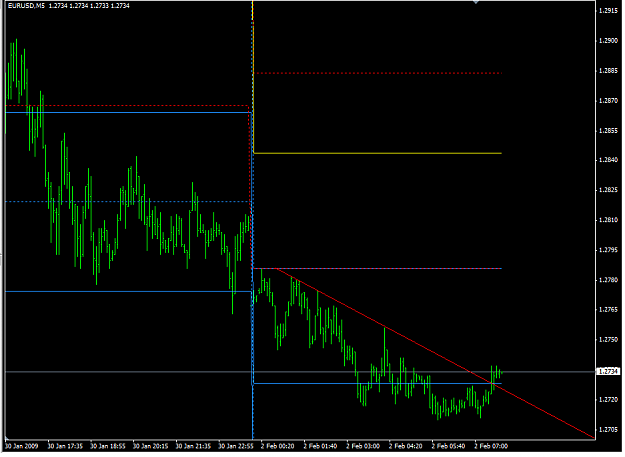Click the 1.2855 price axis label
This screenshot has height=457, width=625.
point(609,131)
